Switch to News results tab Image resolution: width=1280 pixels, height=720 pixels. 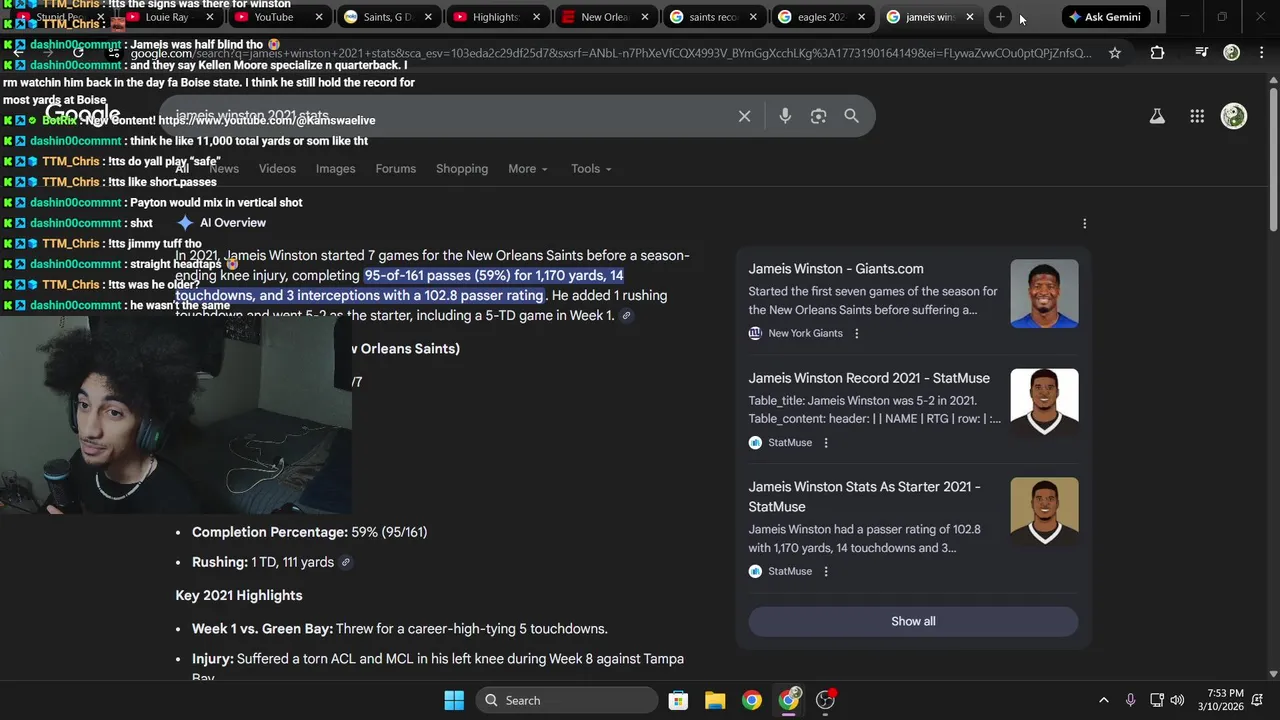[x=224, y=169]
